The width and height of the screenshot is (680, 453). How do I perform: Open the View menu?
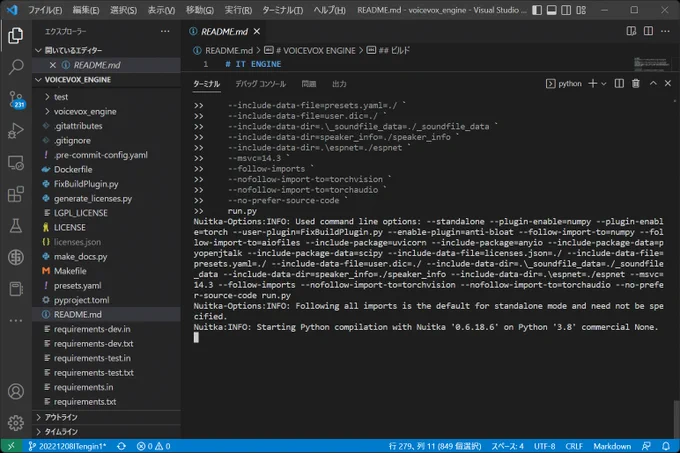pyautogui.click(x=161, y=10)
